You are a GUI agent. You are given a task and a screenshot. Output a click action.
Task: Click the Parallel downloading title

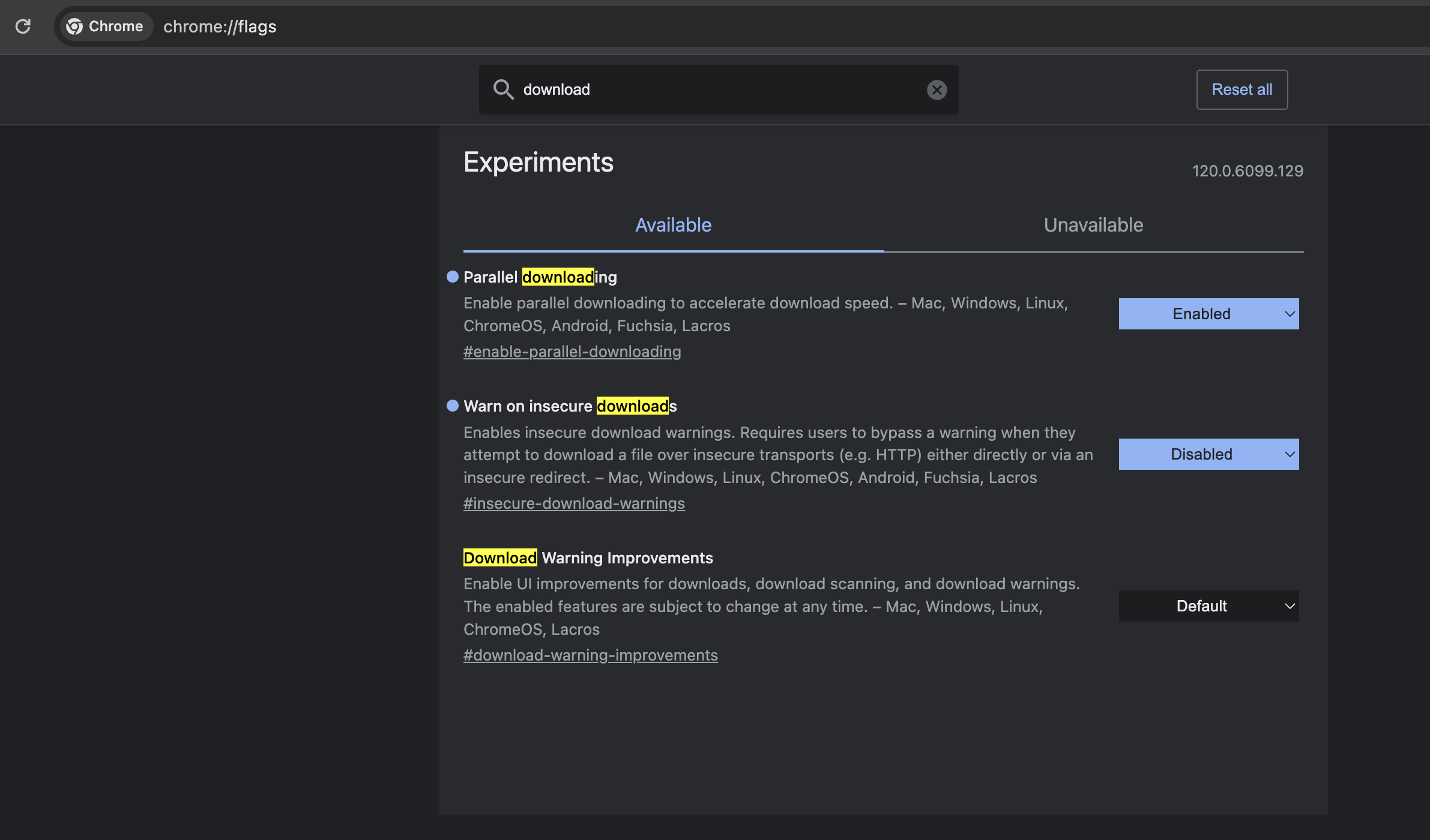tap(540, 277)
